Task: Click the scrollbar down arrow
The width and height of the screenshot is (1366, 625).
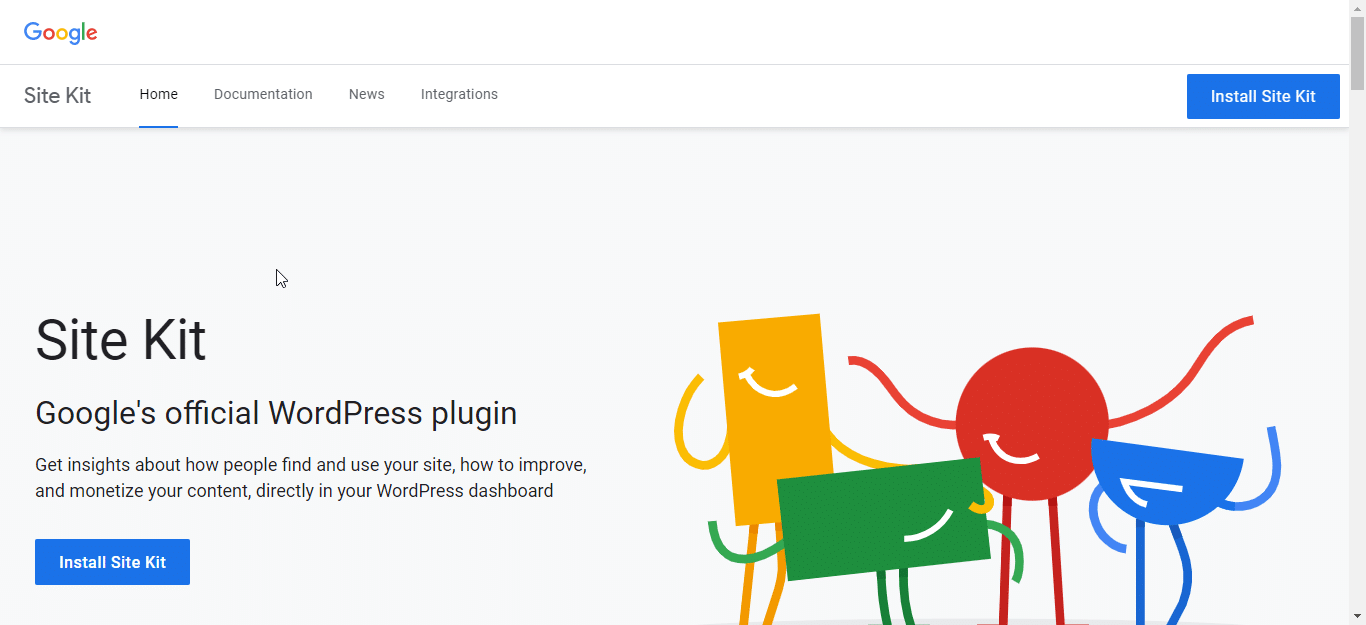Action: click(x=1358, y=618)
